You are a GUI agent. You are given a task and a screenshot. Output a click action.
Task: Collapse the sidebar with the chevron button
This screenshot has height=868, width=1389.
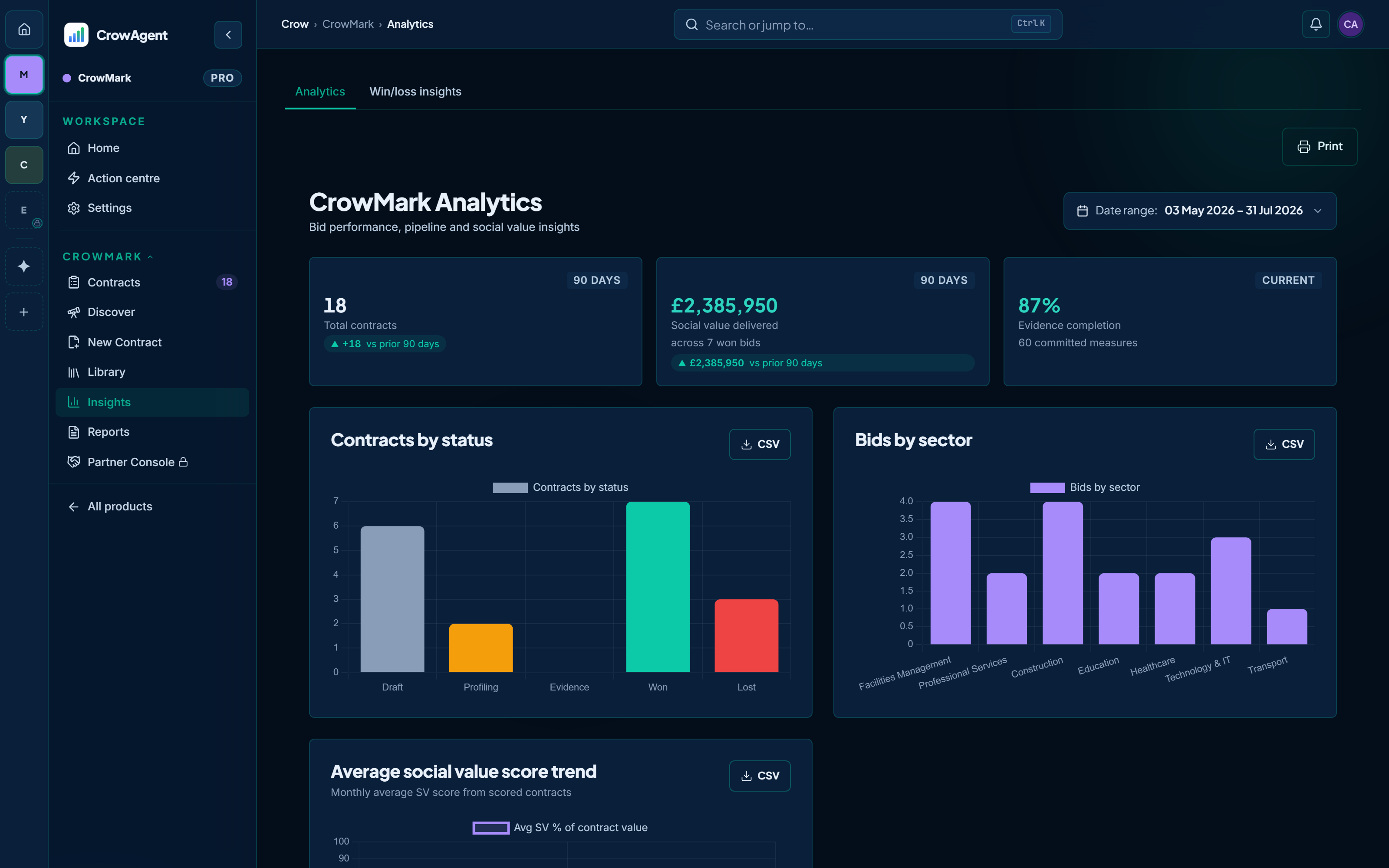click(228, 35)
